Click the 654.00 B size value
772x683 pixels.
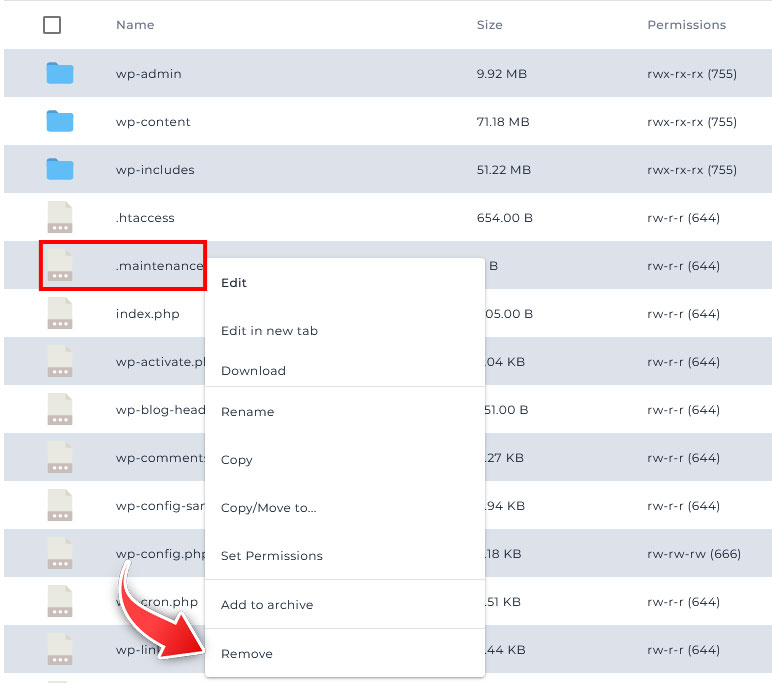point(505,218)
